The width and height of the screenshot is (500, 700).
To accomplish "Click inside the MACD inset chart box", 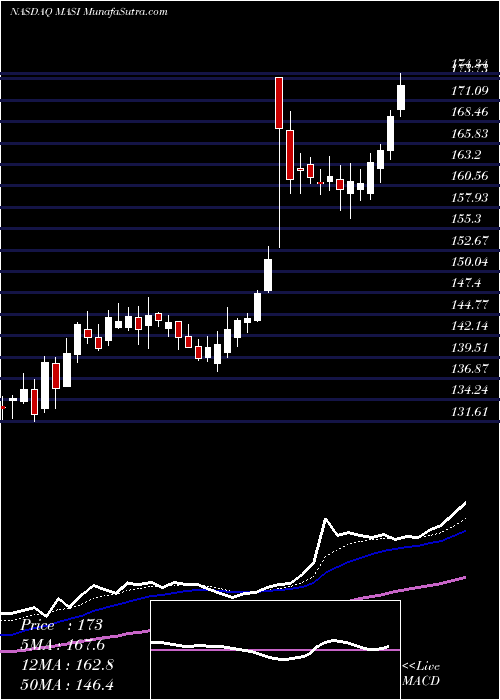I will point(275,650).
